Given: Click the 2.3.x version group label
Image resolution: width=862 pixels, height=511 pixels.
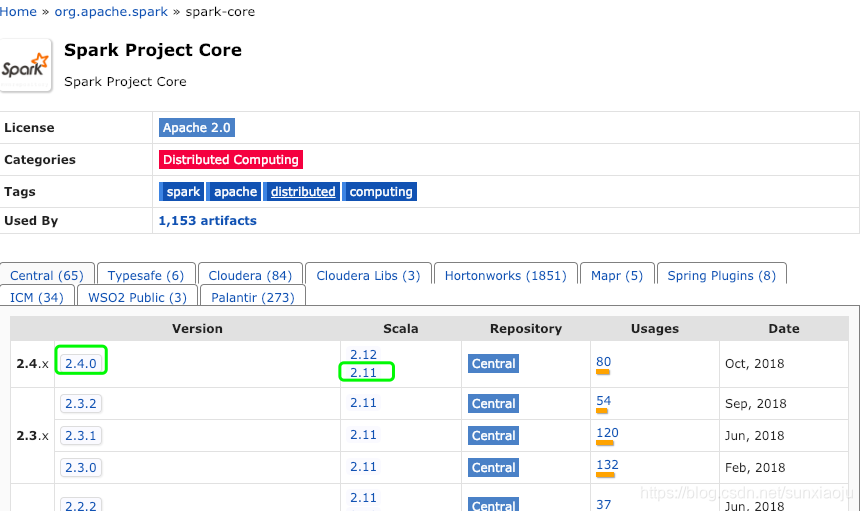Looking at the screenshot, I should (x=32, y=436).
